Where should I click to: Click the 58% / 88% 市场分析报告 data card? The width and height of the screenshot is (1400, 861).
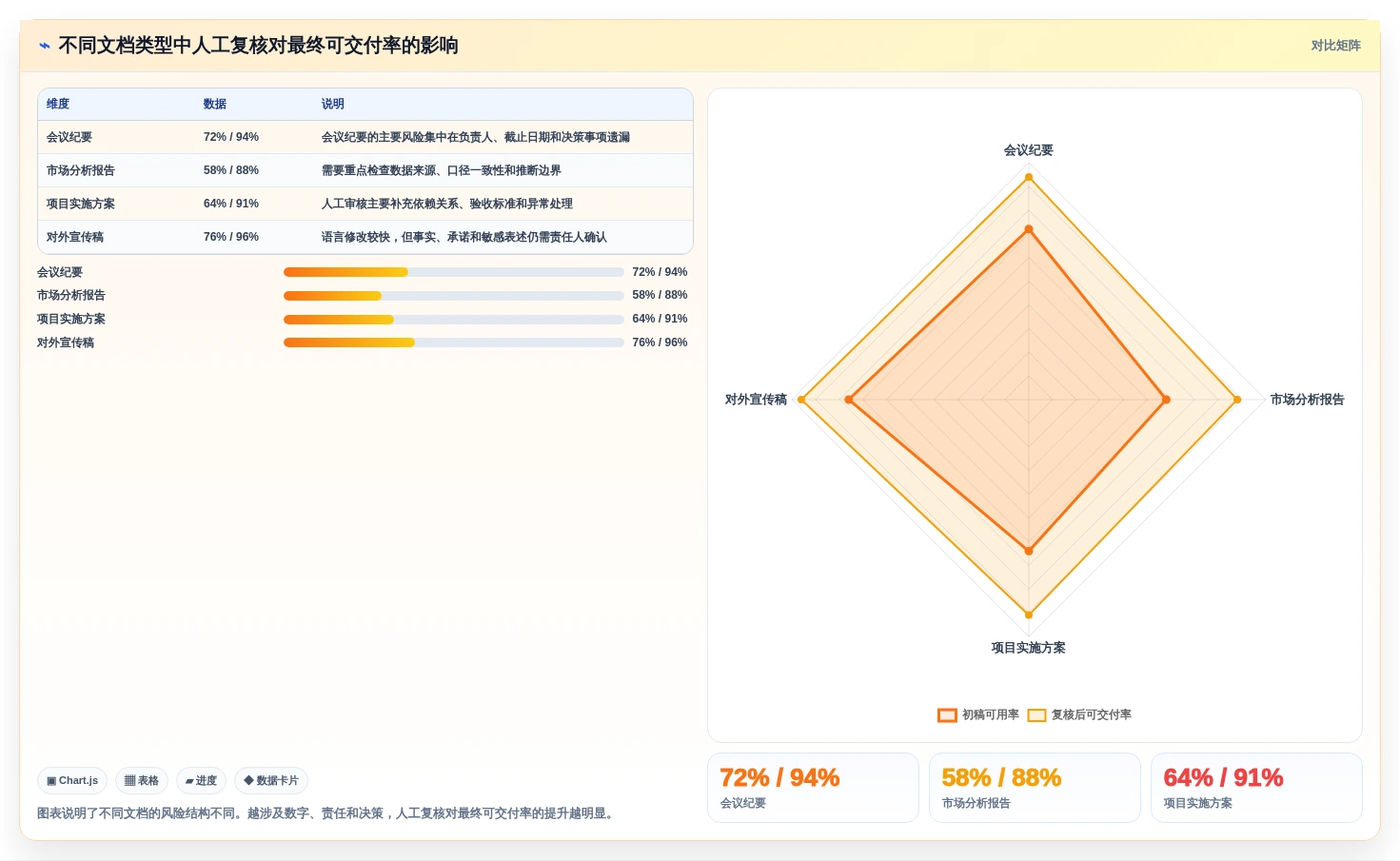point(1035,788)
